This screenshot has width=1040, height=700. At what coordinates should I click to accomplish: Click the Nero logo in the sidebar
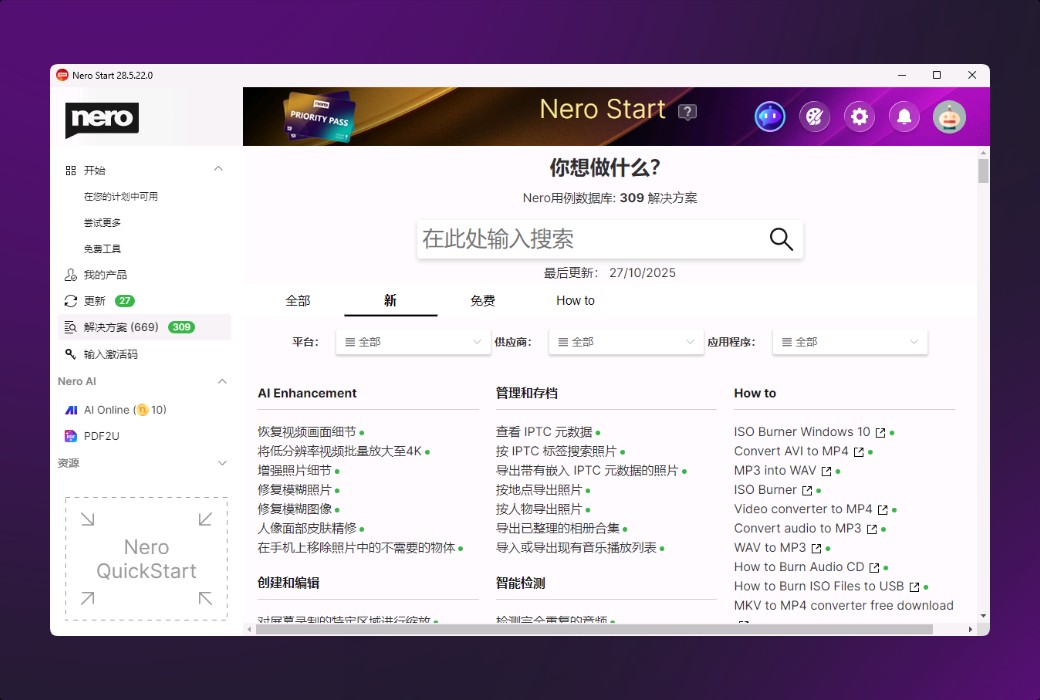[x=101, y=119]
